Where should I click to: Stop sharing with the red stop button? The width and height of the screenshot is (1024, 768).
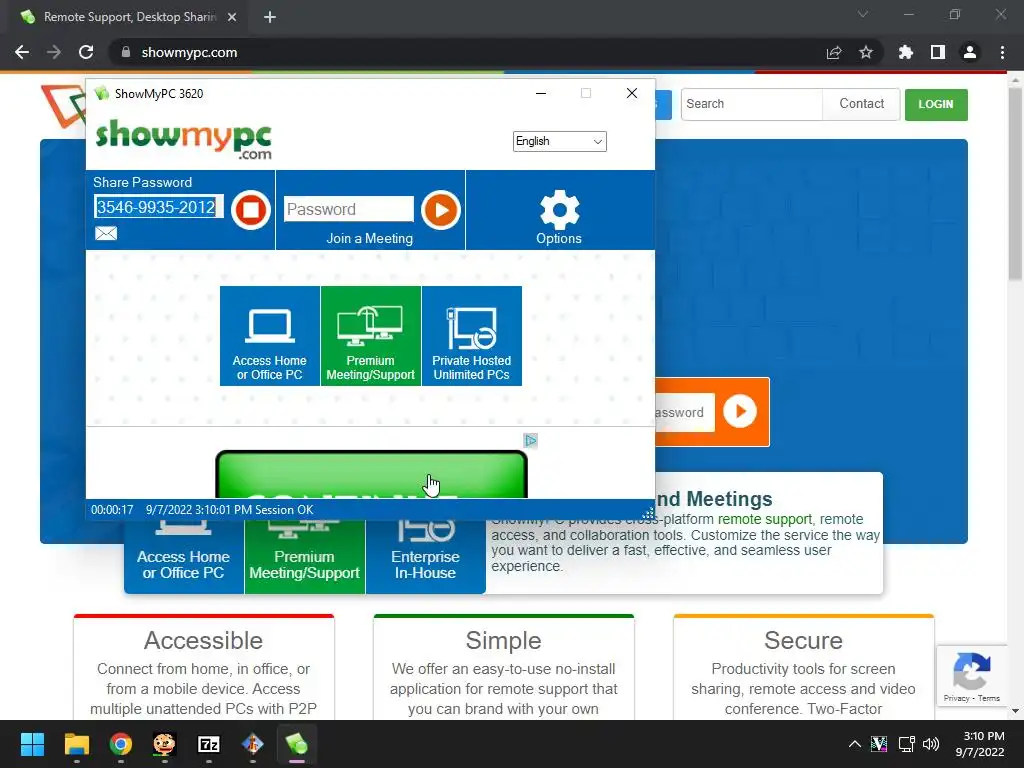point(251,210)
